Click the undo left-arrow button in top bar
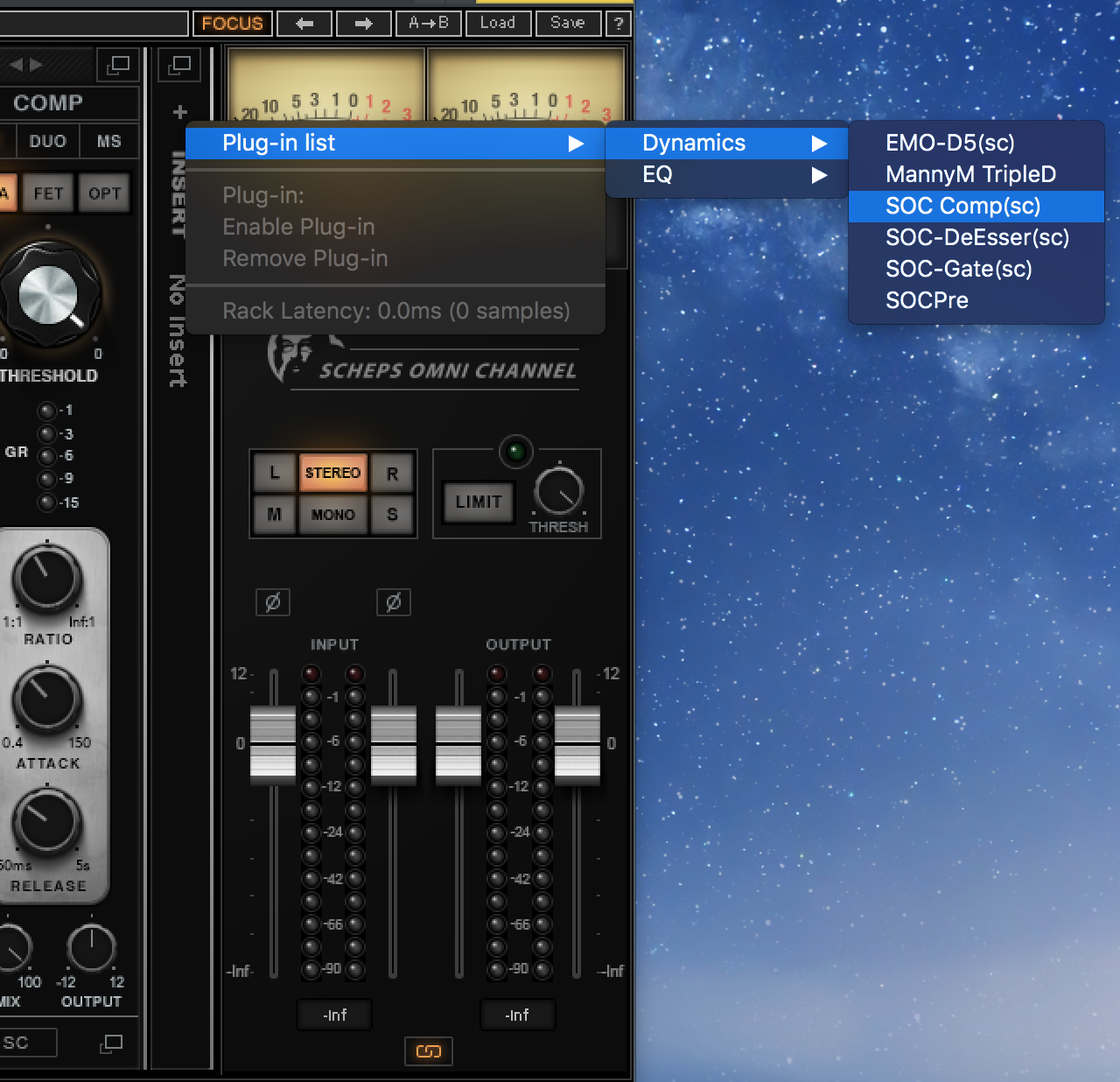Image resolution: width=1120 pixels, height=1082 pixels. tap(304, 24)
